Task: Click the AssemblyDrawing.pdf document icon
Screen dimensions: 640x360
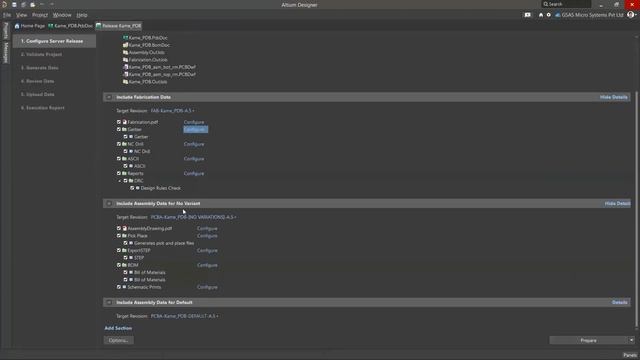Action: point(124,229)
